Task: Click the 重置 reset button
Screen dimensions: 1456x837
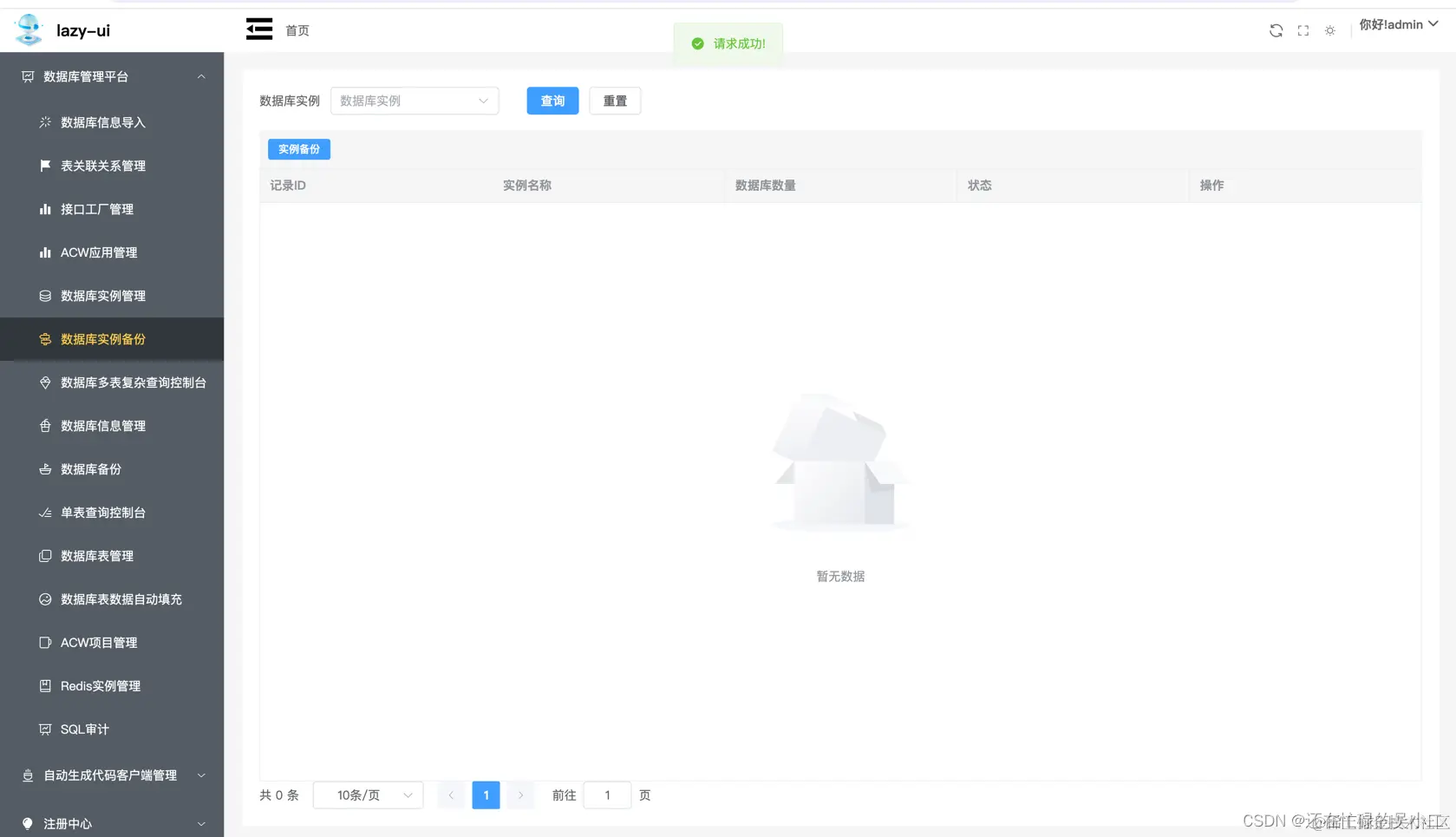Action: pyautogui.click(x=615, y=101)
